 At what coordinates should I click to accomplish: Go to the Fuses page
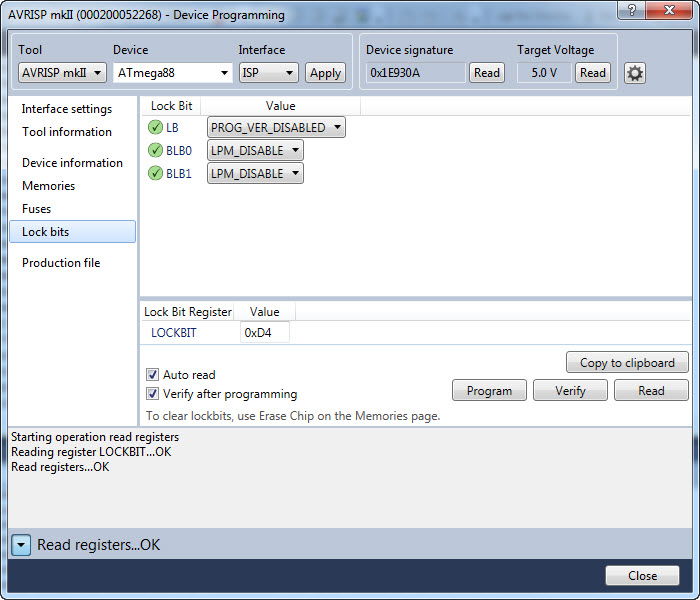[x=37, y=208]
